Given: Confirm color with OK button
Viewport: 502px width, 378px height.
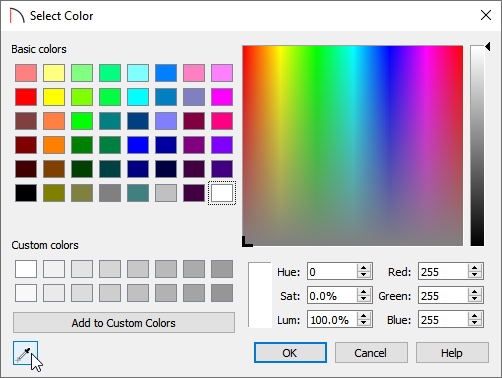Looking at the screenshot, I should [x=290, y=353].
